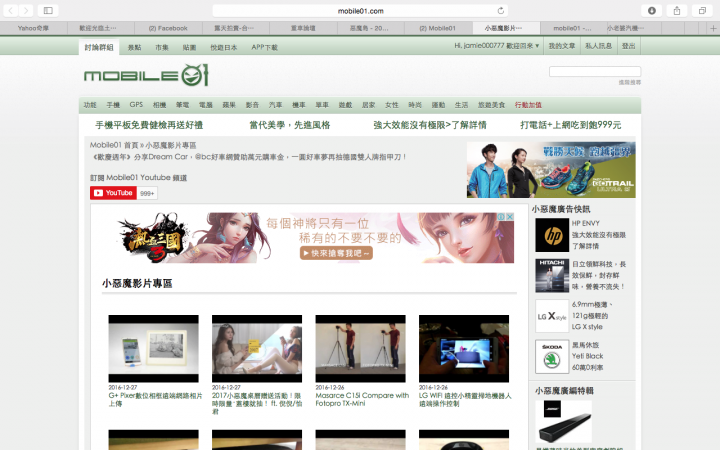The width and height of the screenshot is (720, 450).
Task: Open the Masarce C15i tripod video thumbnail
Action: click(360, 349)
